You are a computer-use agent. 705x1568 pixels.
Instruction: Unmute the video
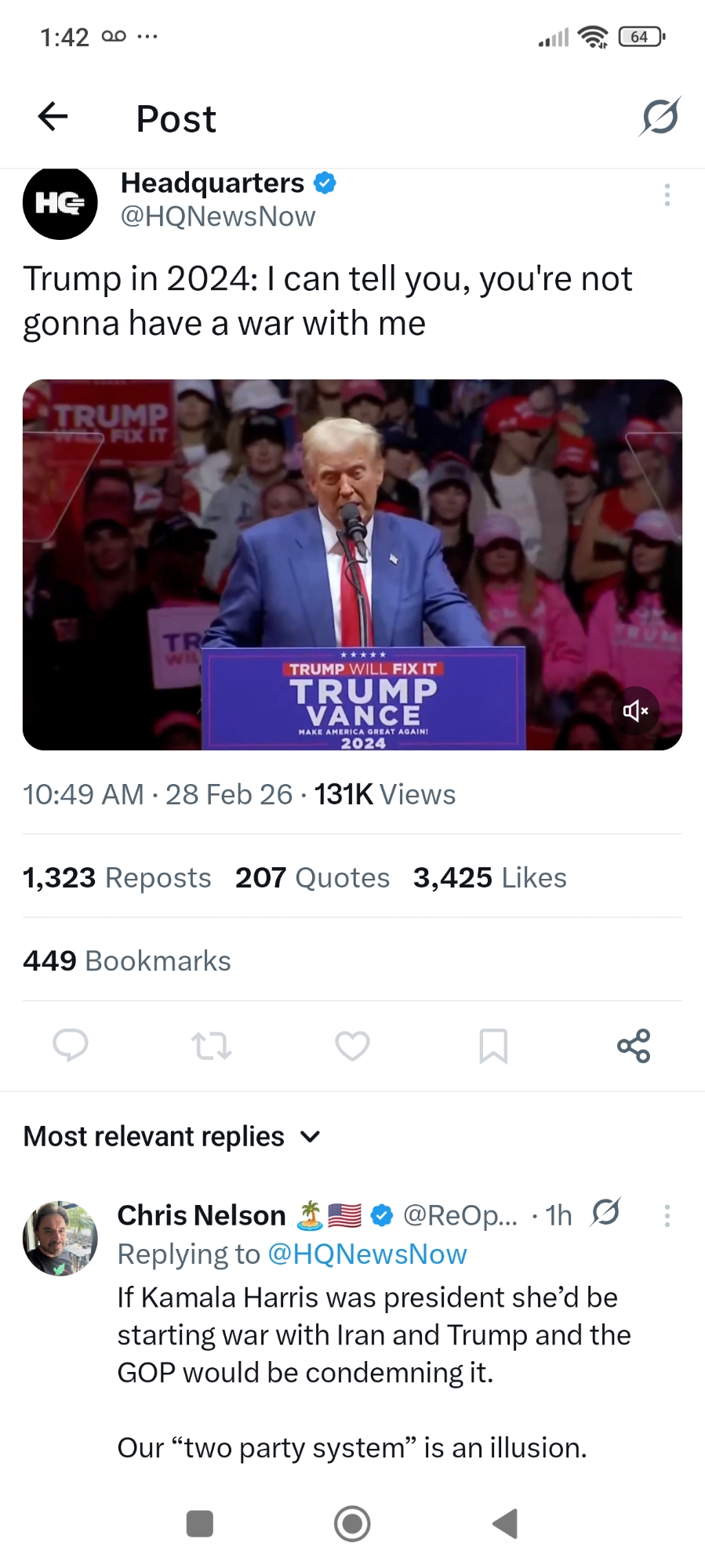coord(635,710)
